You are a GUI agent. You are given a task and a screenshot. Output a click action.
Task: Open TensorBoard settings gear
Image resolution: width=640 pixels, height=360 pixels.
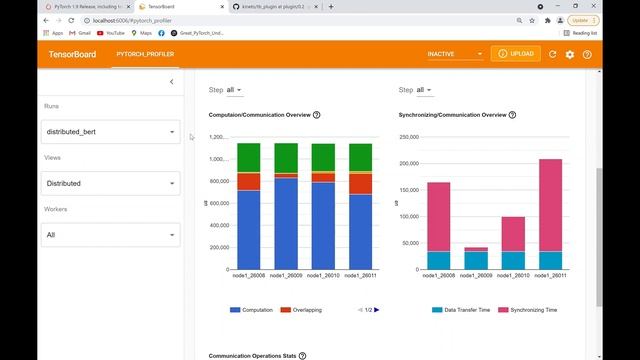click(570, 54)
